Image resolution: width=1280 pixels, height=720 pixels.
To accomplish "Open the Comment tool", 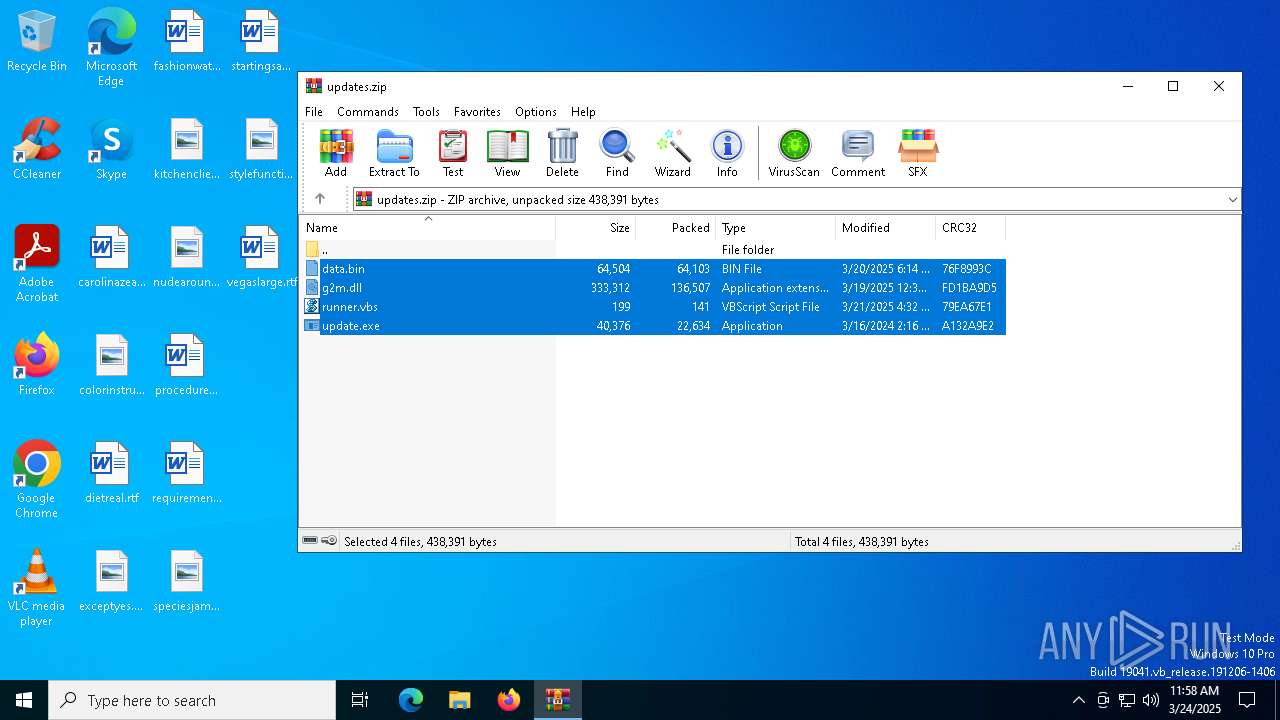I will pyautogui.click(x=858, y=153).
